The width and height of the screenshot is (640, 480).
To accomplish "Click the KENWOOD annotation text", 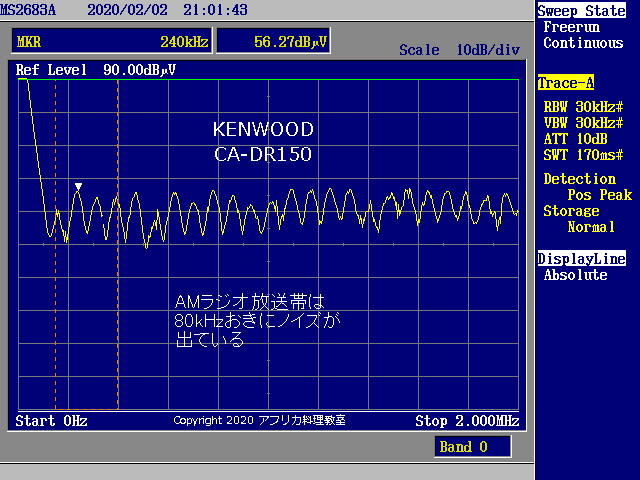I will click(x=263, y=129).
